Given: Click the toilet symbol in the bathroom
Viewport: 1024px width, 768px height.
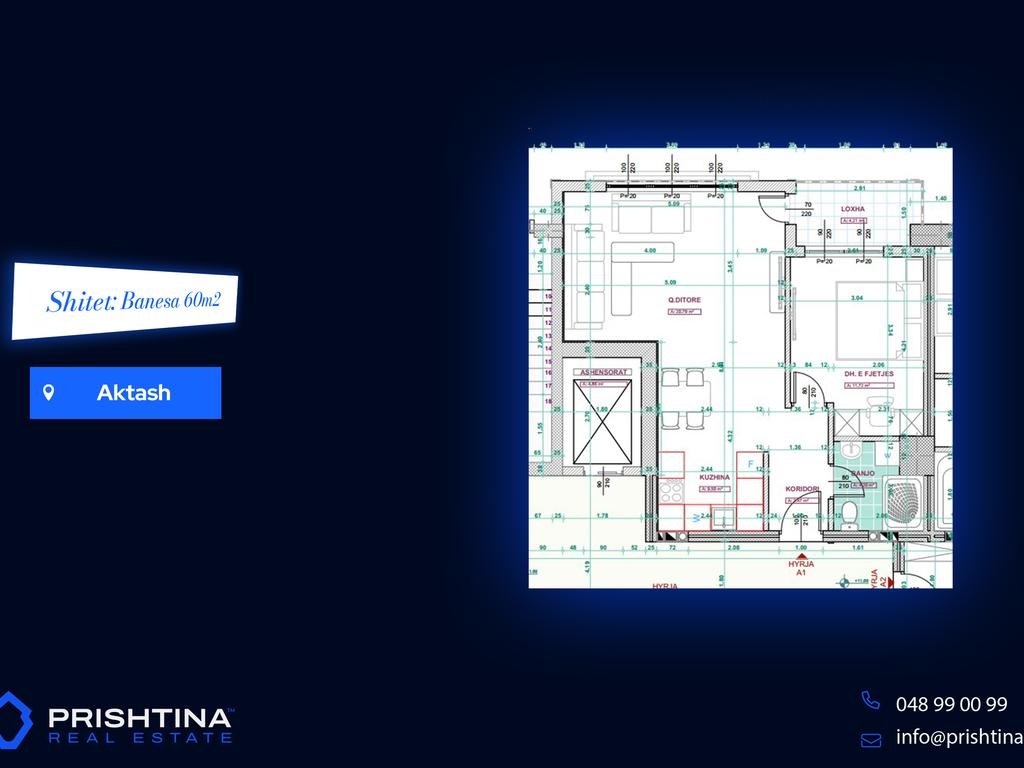Looking at the screenshot, I should click(850, 514).
